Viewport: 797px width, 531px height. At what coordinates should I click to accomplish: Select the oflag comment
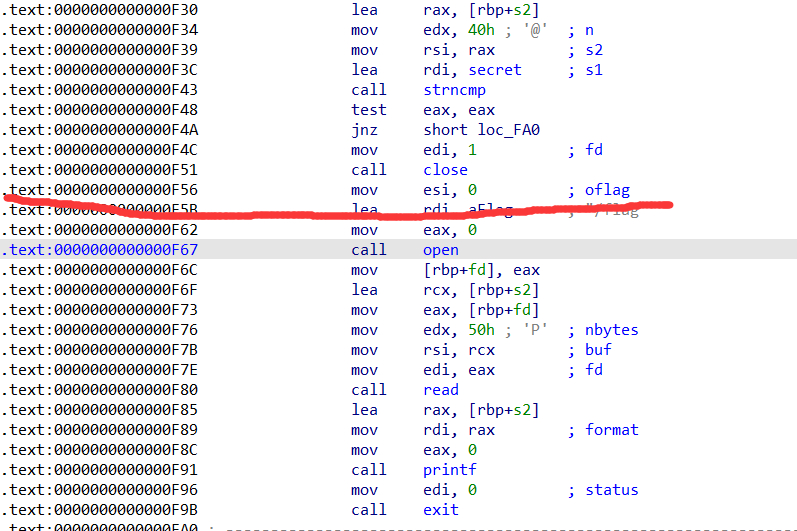tap(607, 190)
